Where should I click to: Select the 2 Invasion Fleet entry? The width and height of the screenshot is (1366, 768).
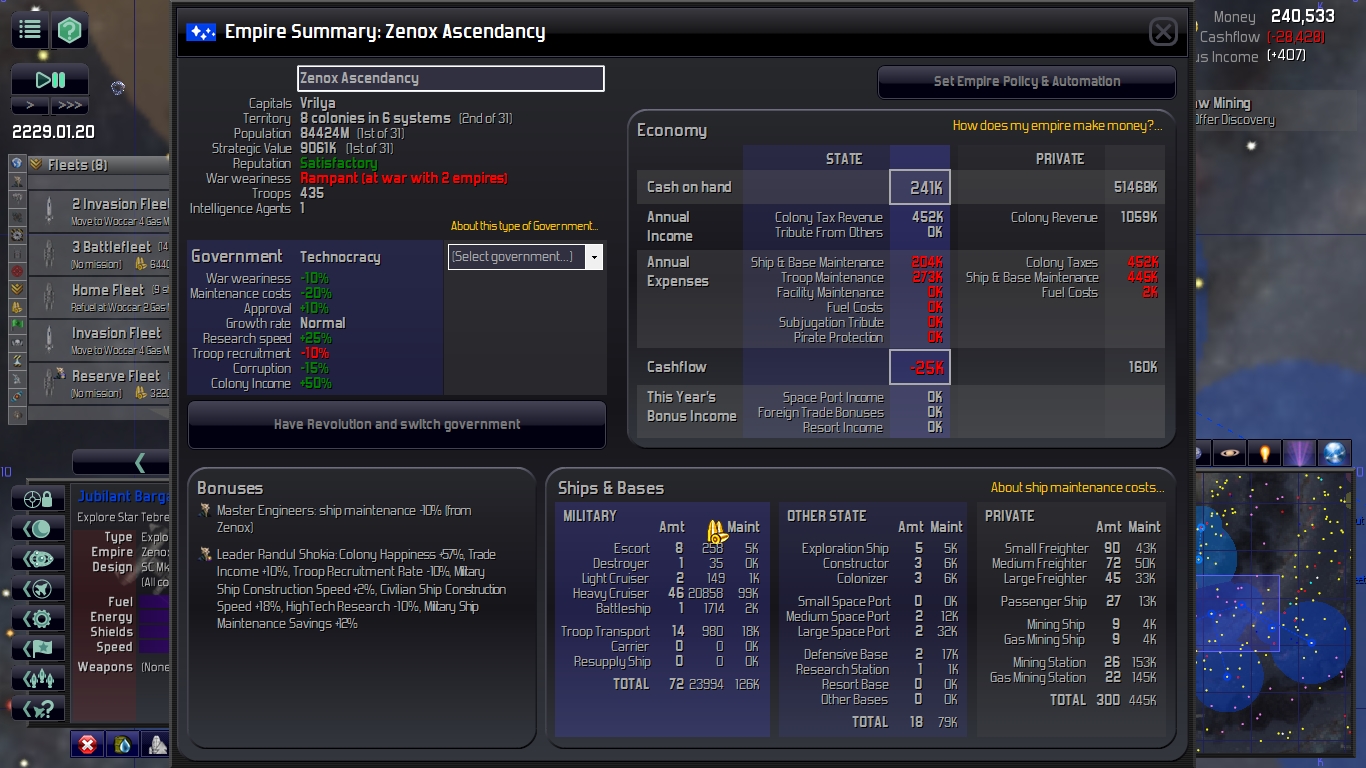[x=100, y=210]
